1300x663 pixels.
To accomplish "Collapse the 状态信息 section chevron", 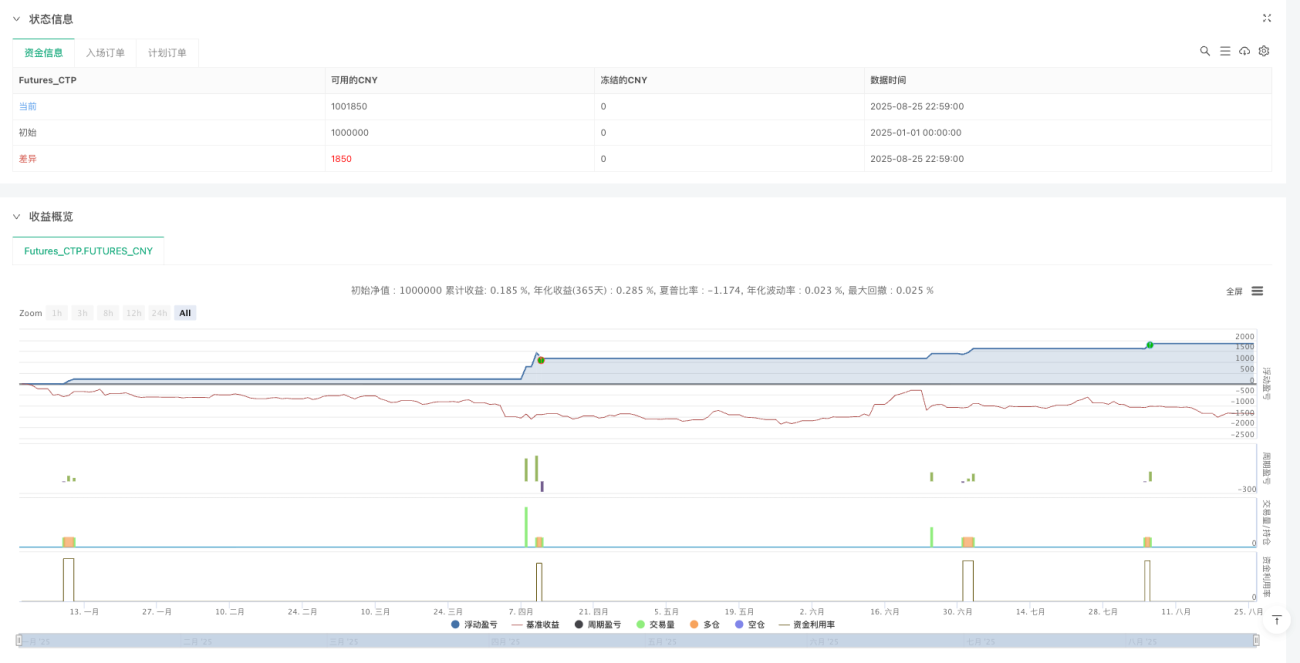I will point(16,19).
